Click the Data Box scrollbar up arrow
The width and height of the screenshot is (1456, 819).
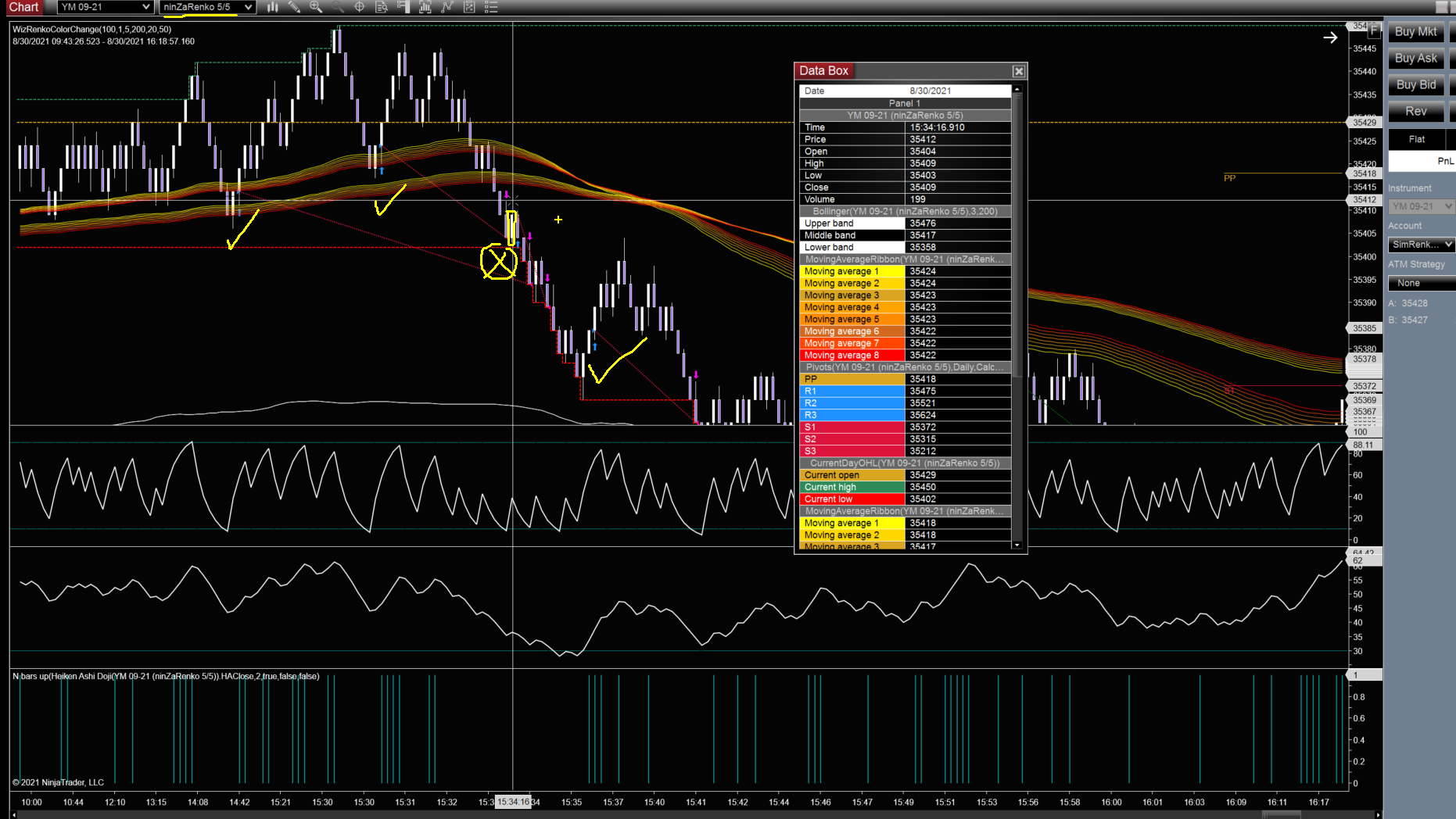1017,90
